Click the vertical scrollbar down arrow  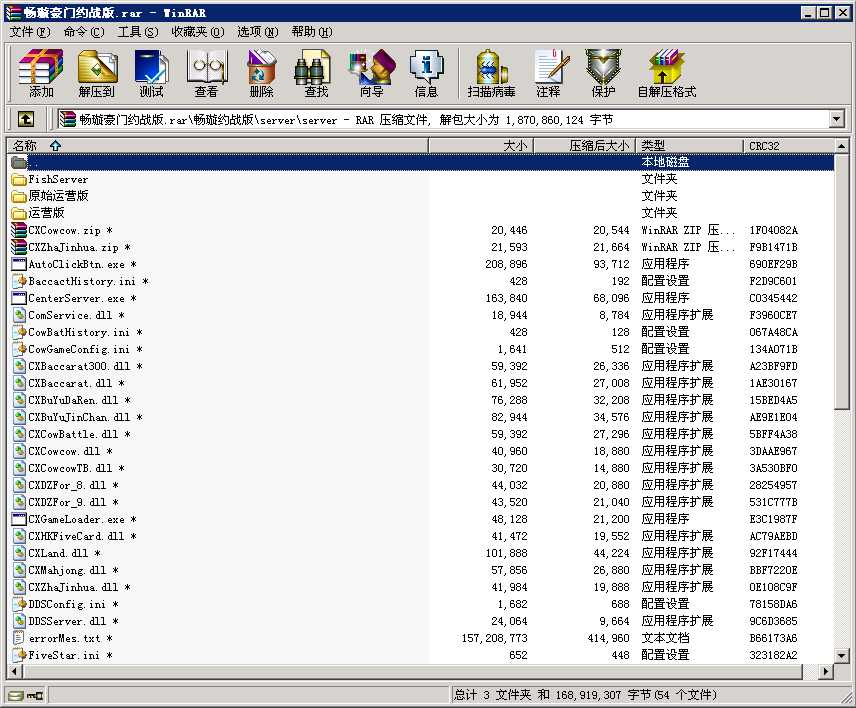click(x=841, y=656)
